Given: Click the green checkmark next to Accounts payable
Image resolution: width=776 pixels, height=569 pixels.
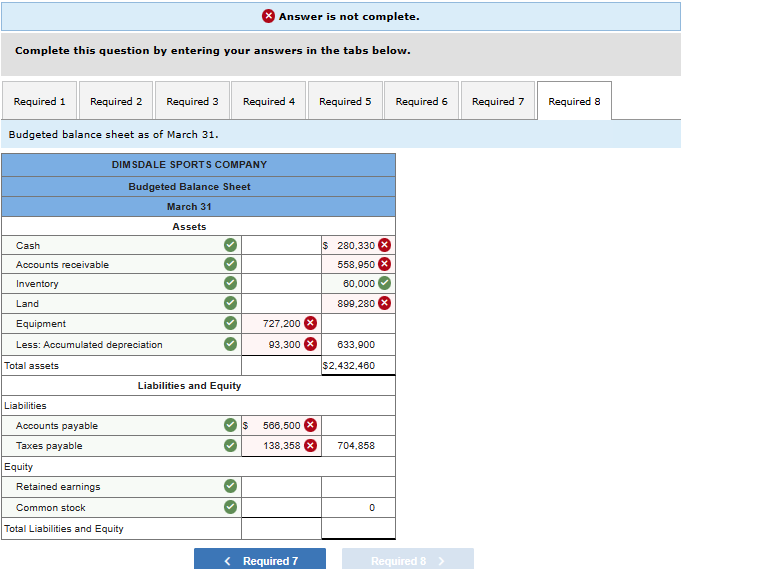Looking at the screenshot, I should coord(230,425).
